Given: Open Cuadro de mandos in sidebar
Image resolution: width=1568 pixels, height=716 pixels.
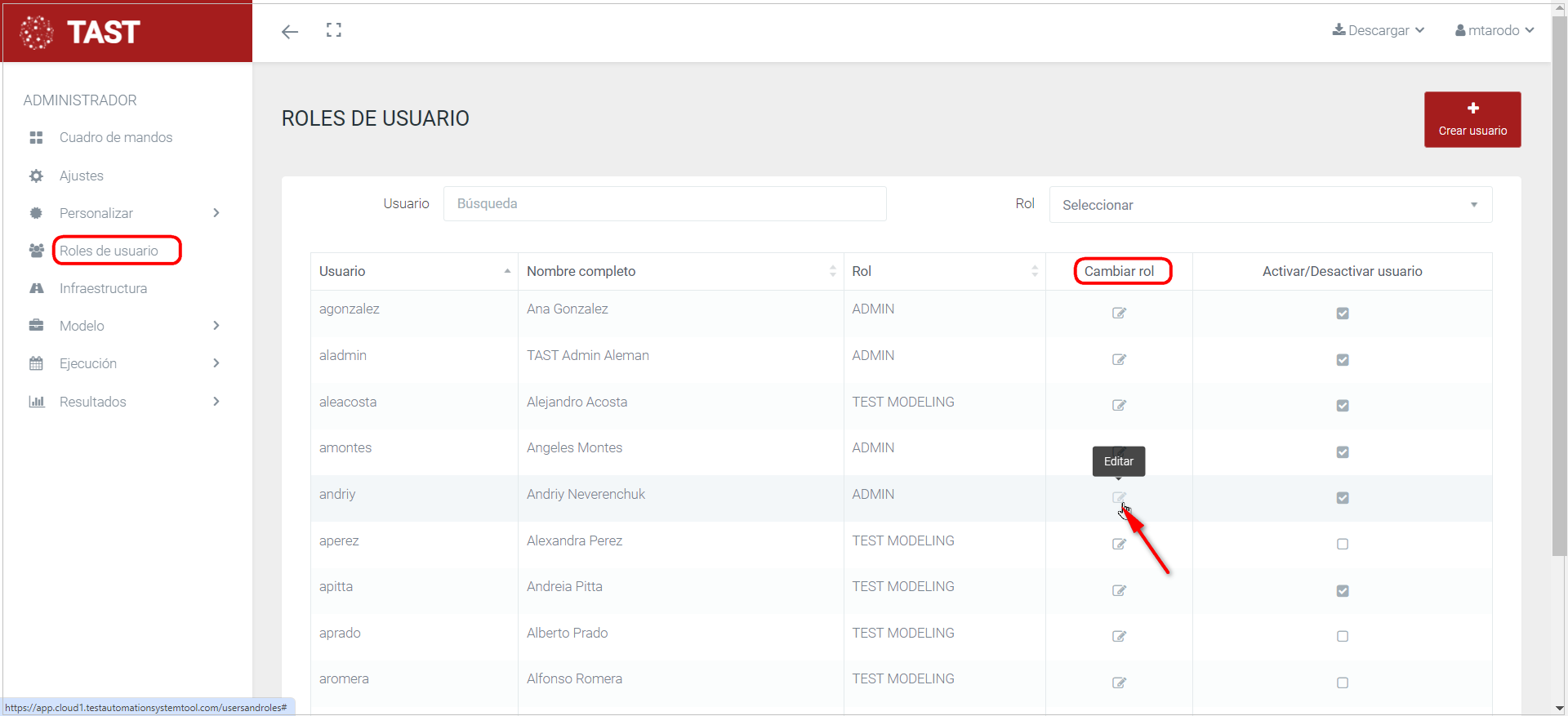Looking at the screenshot, I should click(116, 137).
